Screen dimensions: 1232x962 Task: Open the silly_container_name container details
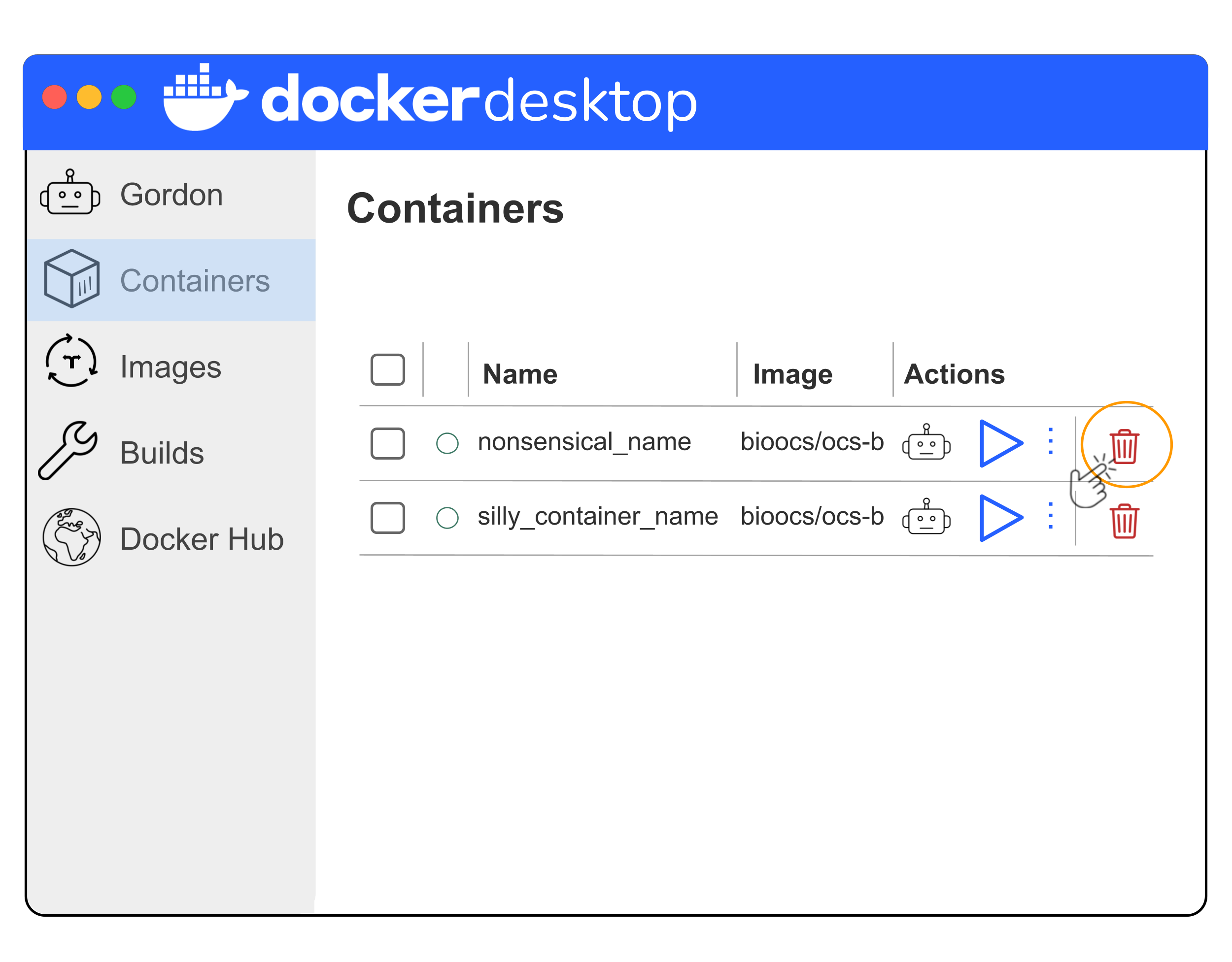pos(598,517)
